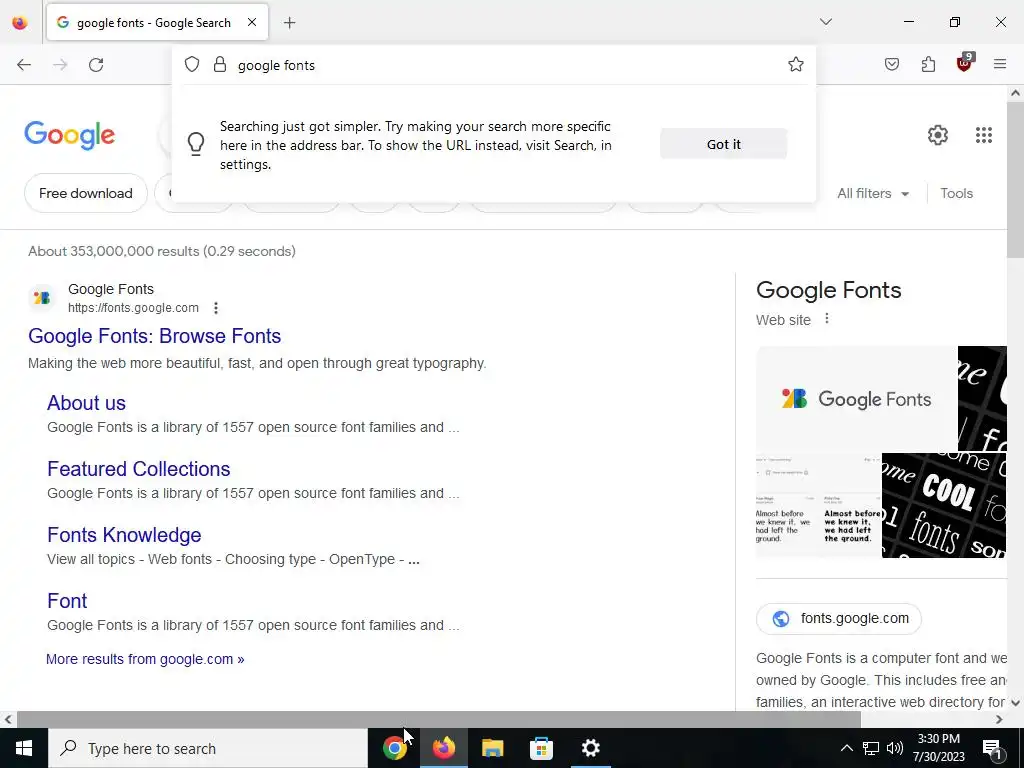Image resolution: width=1024 pixels, height=768 pixels.
Task: Click the forward navigation arrow
Action: (60, 65)
